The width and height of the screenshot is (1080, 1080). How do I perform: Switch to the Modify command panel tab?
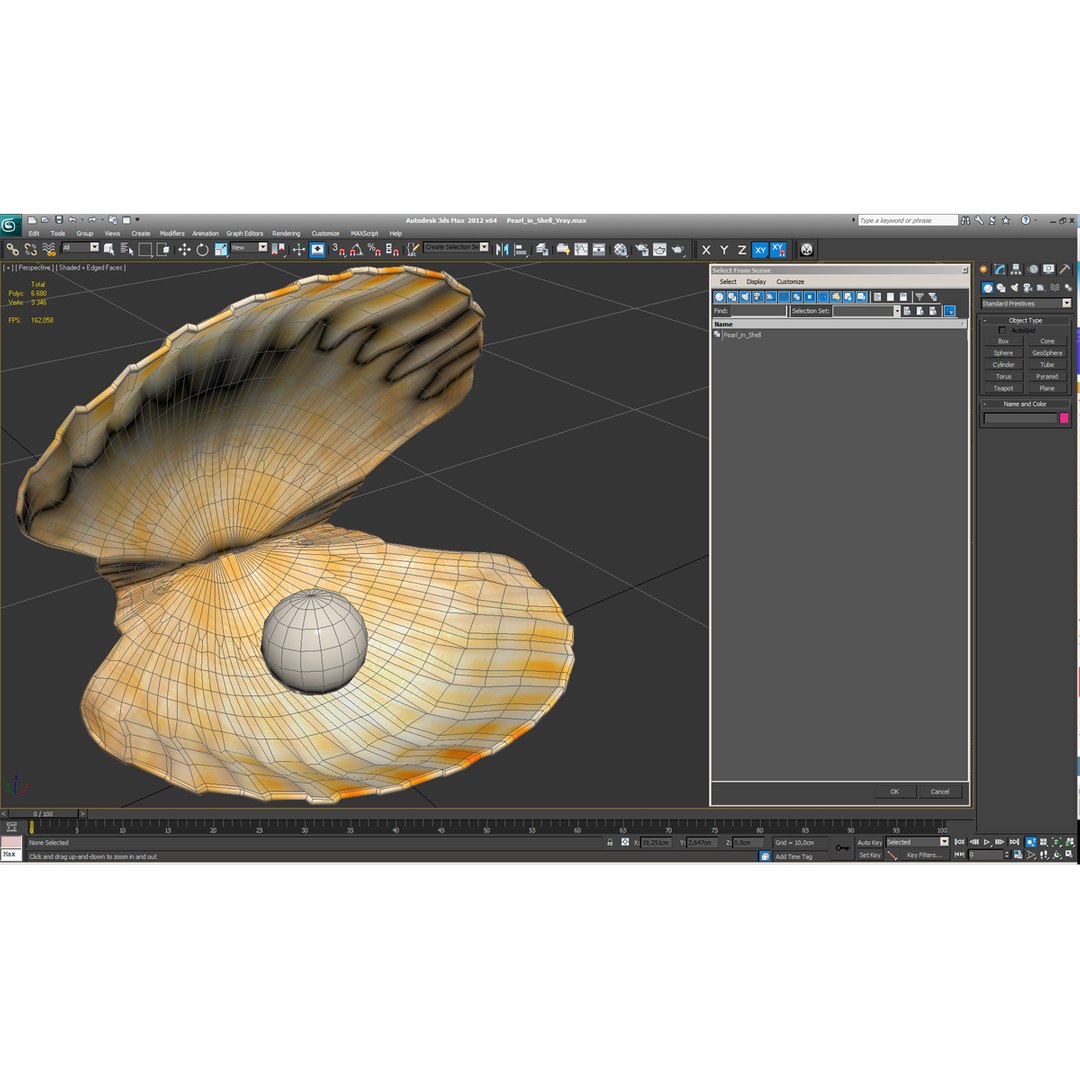pyautogui.click(x=999, y=269)
